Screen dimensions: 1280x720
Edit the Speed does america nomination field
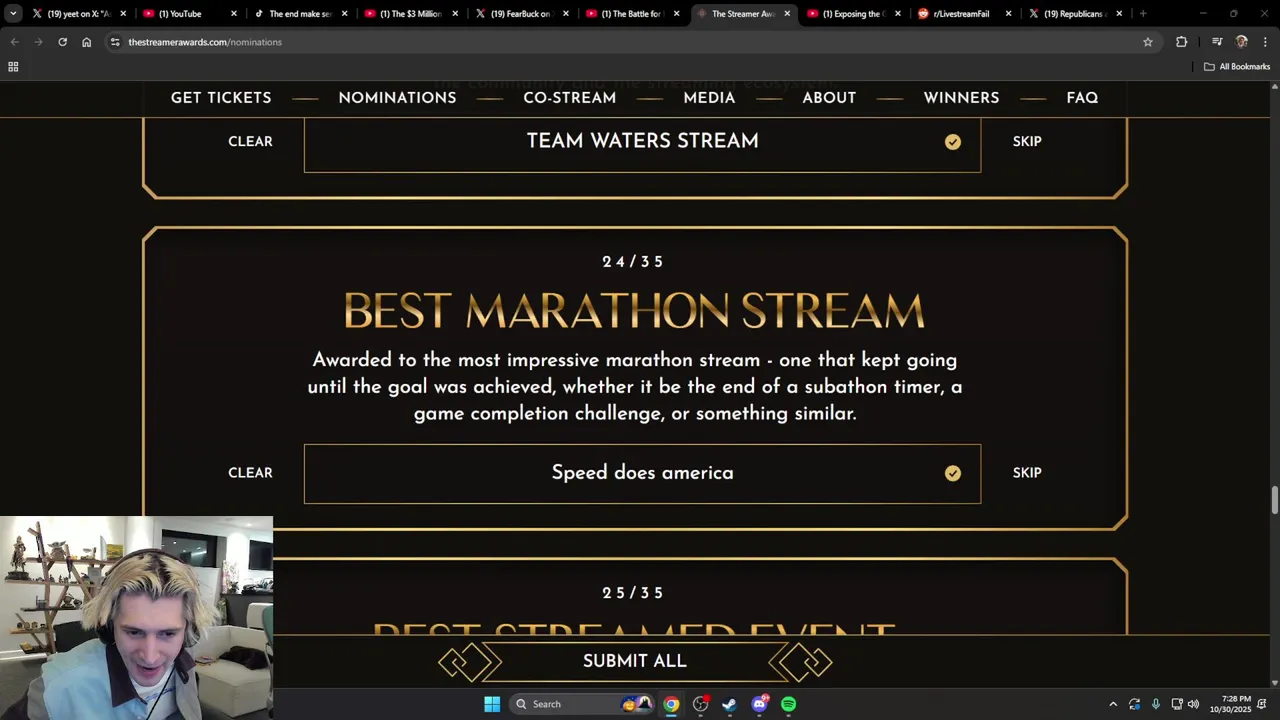(x=642, y=474)
